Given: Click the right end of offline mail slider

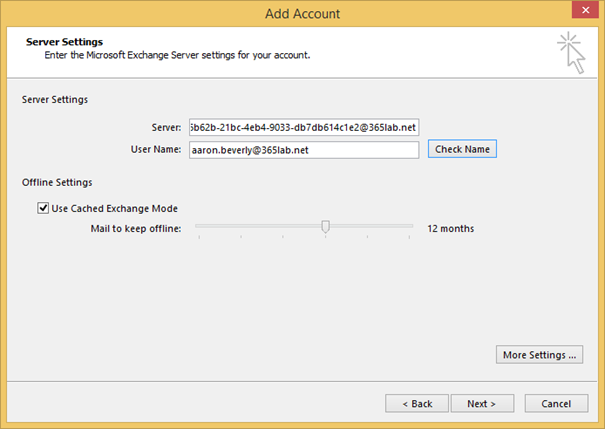Looking at the screenshot, I should tap(411, 228).
